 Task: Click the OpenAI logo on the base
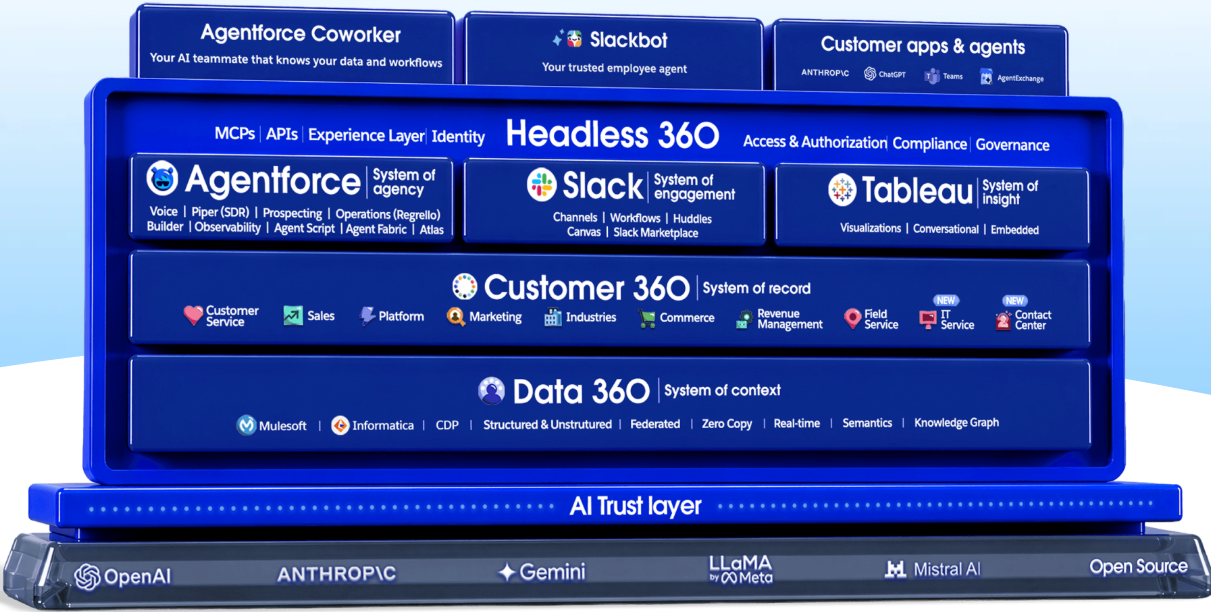[123, 576]
